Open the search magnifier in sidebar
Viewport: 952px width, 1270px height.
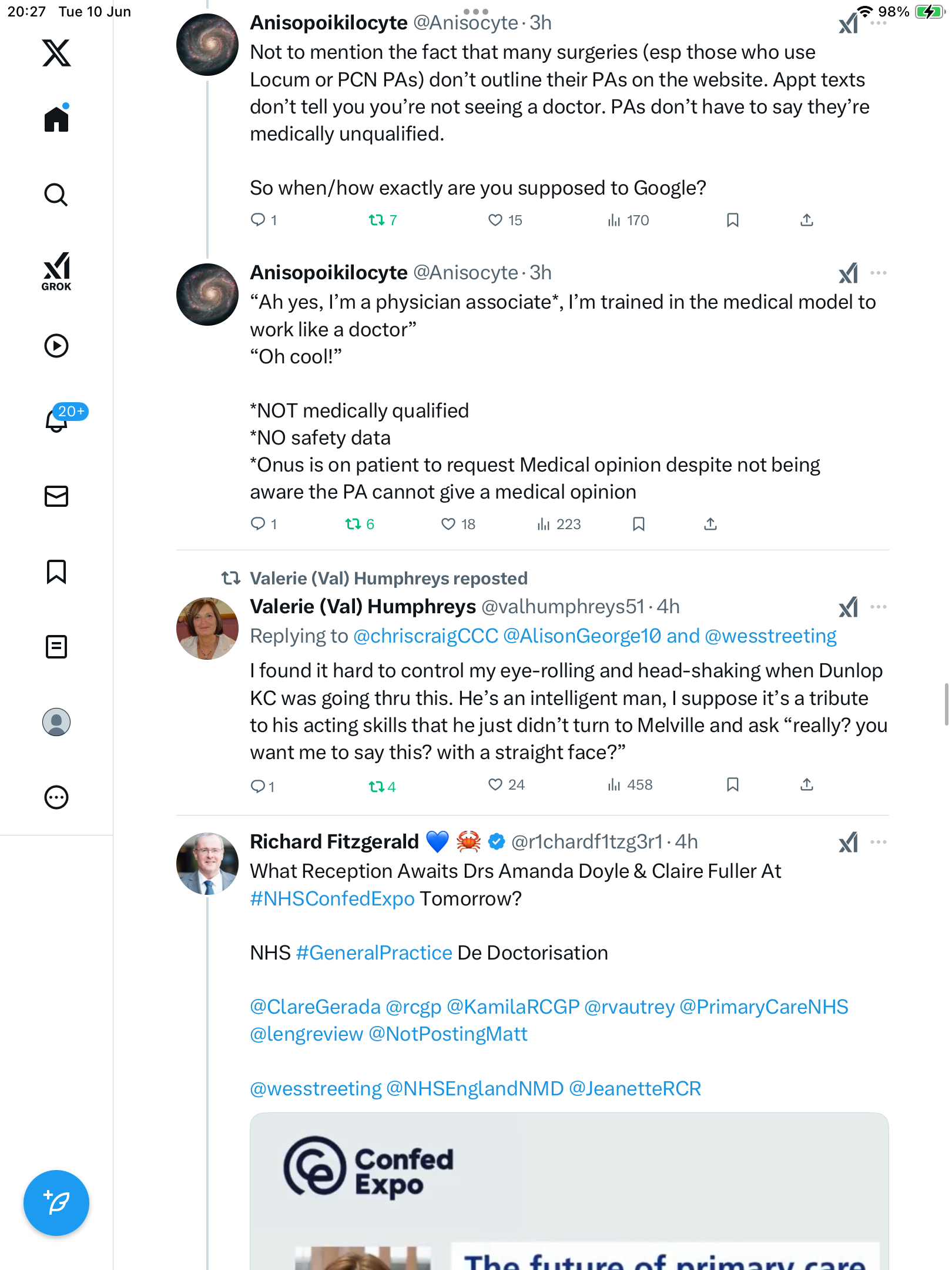pos(56,195)
